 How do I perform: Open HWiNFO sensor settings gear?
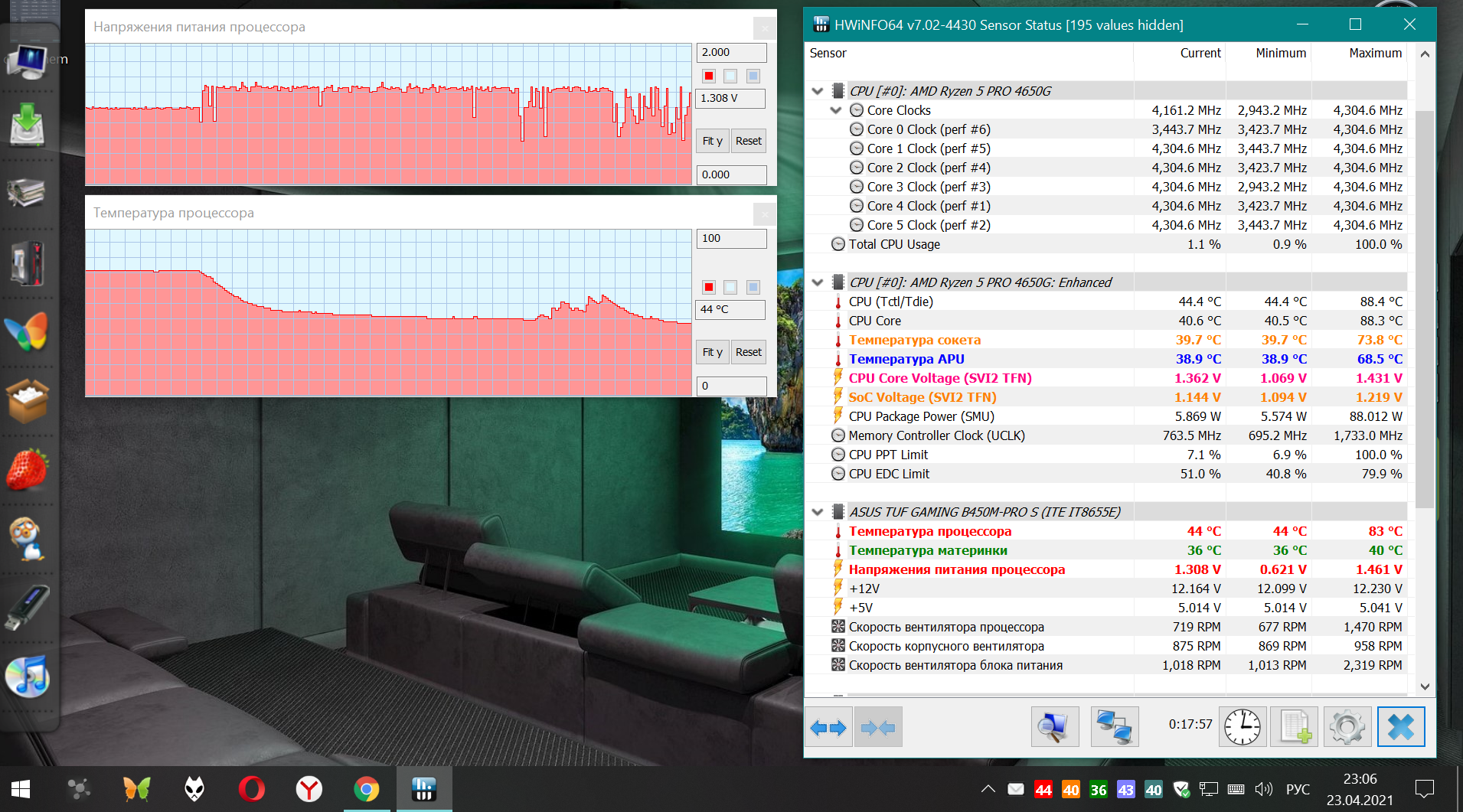tap(1347, 727)
